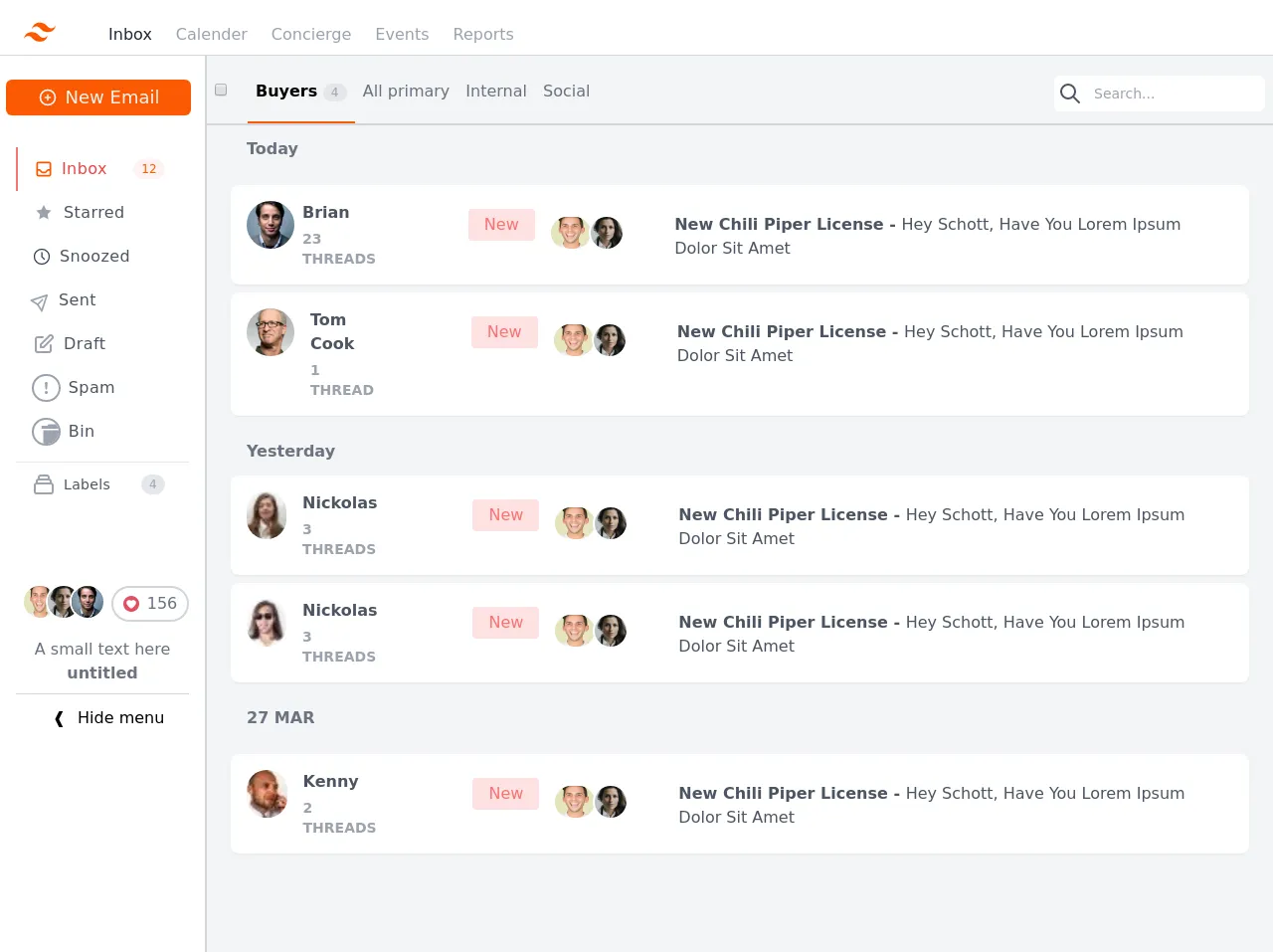Tick the select-all checkbox beside Buyers
The width and height of the screenshot is (1273, 952).
(221, 90)
